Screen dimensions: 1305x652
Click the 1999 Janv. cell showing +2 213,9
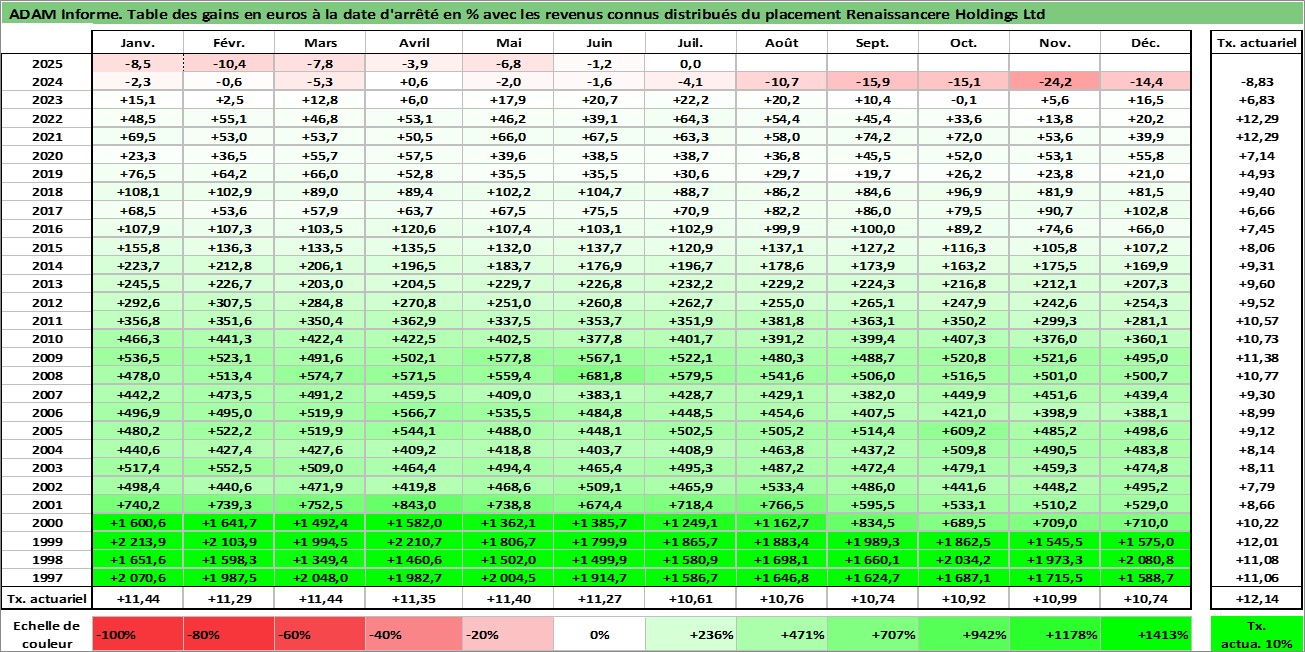pos(137,541)
